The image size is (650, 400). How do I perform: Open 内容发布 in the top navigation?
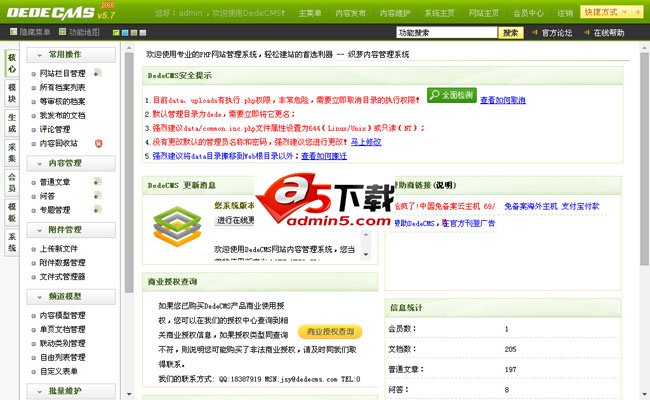350,13
